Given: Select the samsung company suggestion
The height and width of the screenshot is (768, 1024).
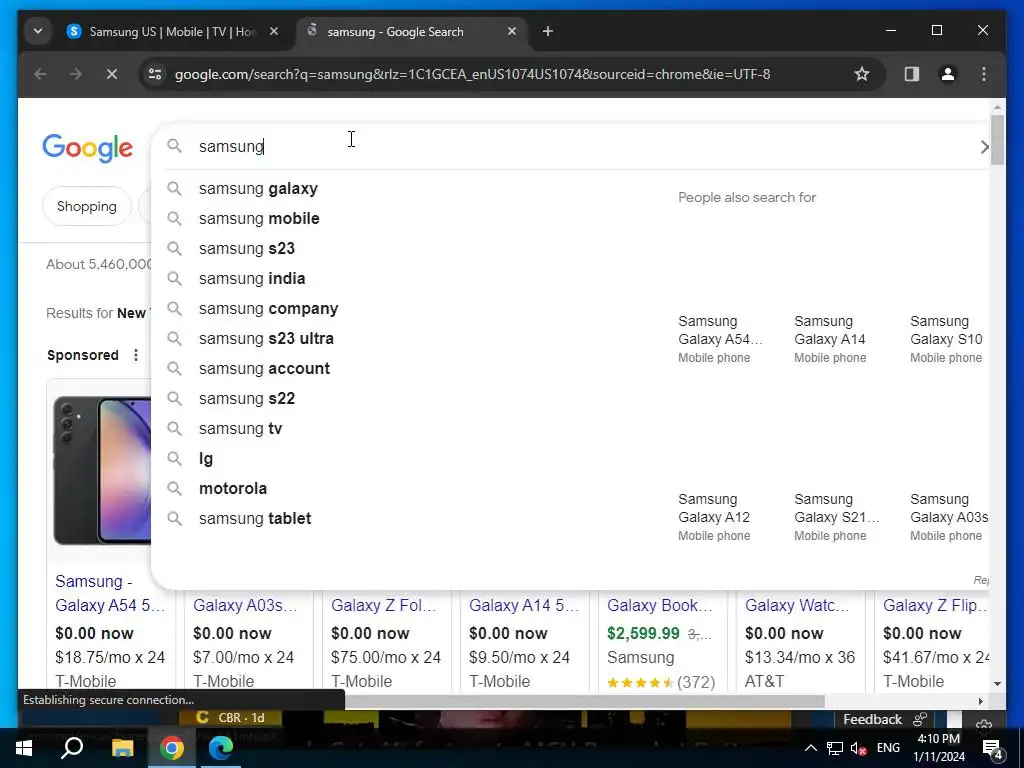Looking at the screenshot, I should (x=268, y=309).
